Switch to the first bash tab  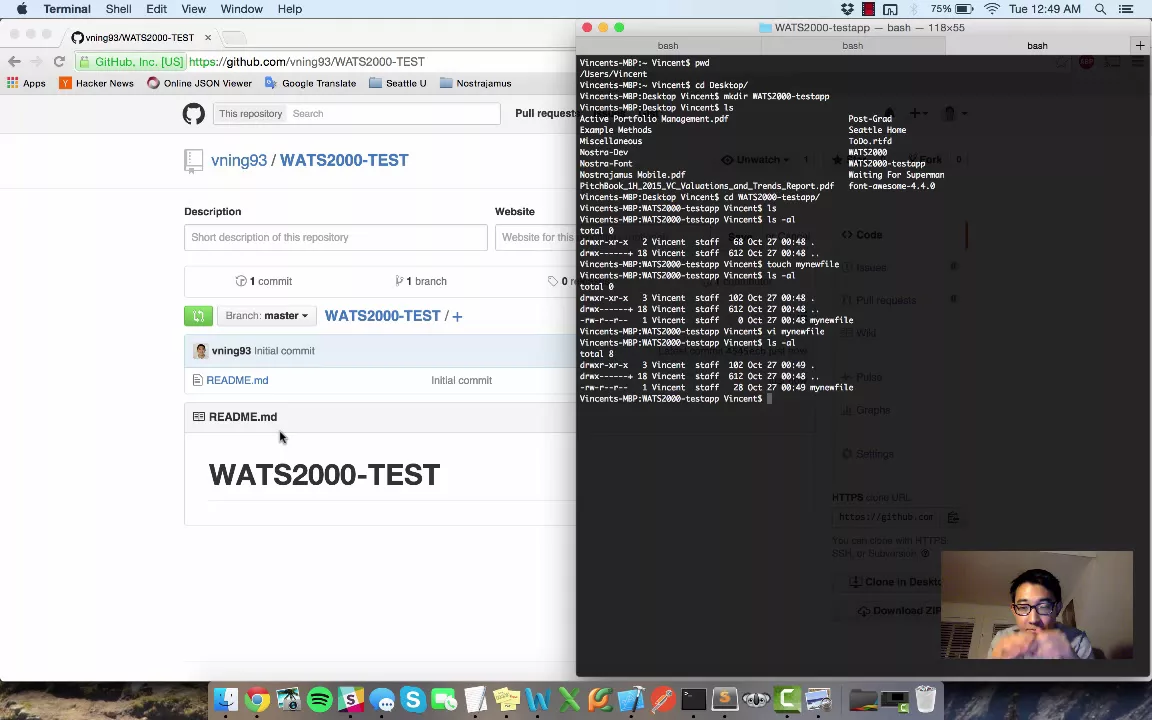668,46
